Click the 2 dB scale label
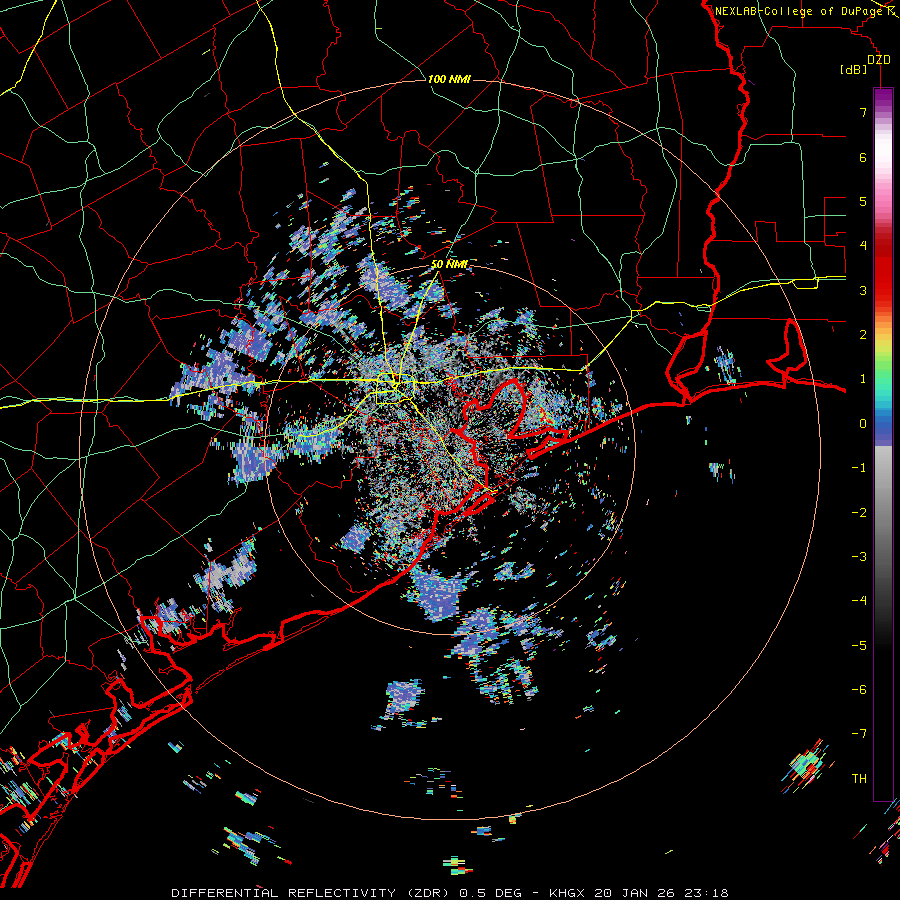 [863, 335]
